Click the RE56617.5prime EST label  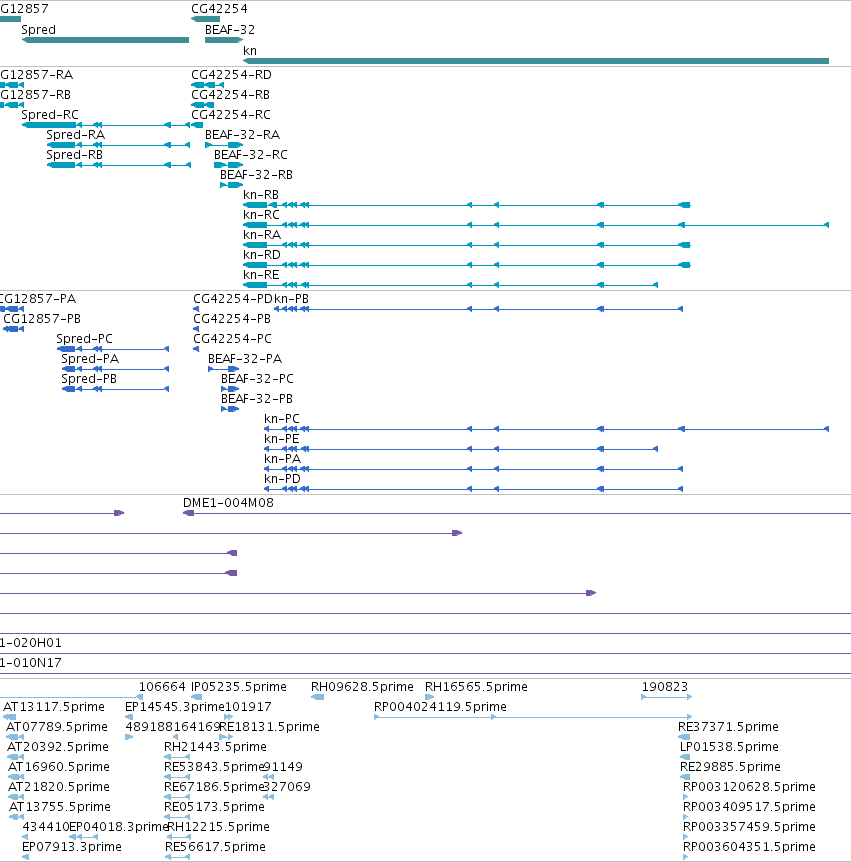tap(215, 847)
